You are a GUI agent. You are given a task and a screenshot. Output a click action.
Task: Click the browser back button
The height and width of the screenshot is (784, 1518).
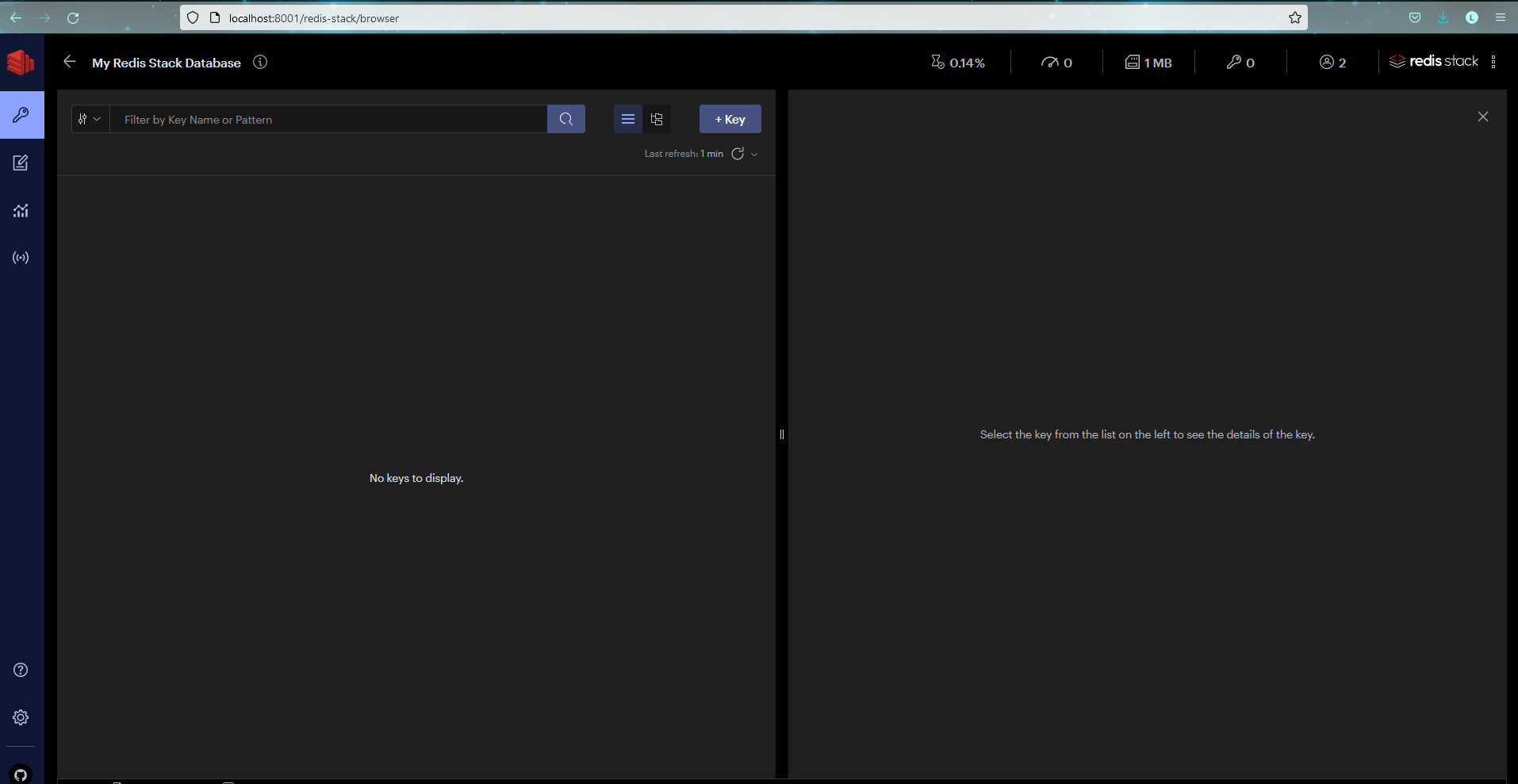16,17
